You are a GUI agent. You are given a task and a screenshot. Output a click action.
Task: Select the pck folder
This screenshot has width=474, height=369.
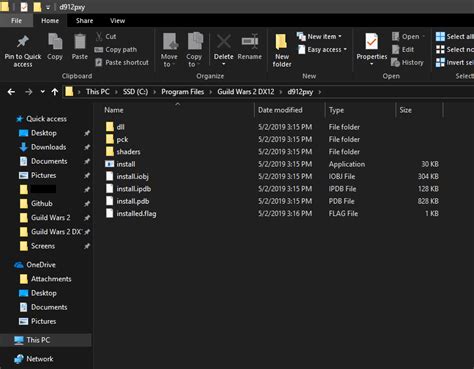click(x=122, y=139)
